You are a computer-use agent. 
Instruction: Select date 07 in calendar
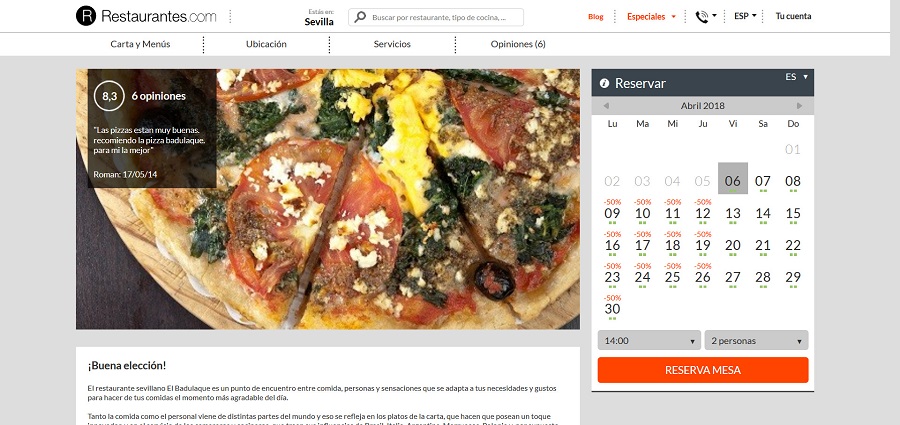(x=762, y=181)
